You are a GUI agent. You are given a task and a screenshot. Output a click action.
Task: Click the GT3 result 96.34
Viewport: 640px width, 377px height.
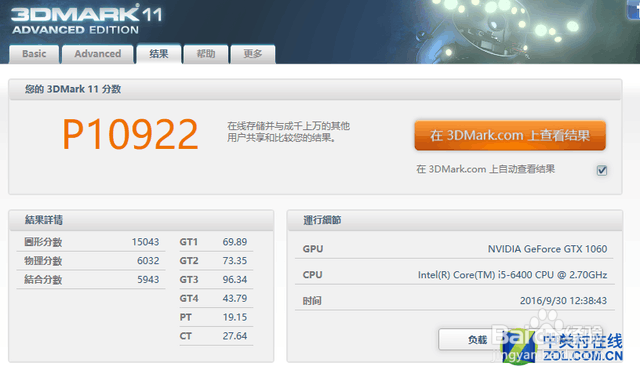pyautogui.click(x=235, y=279)
